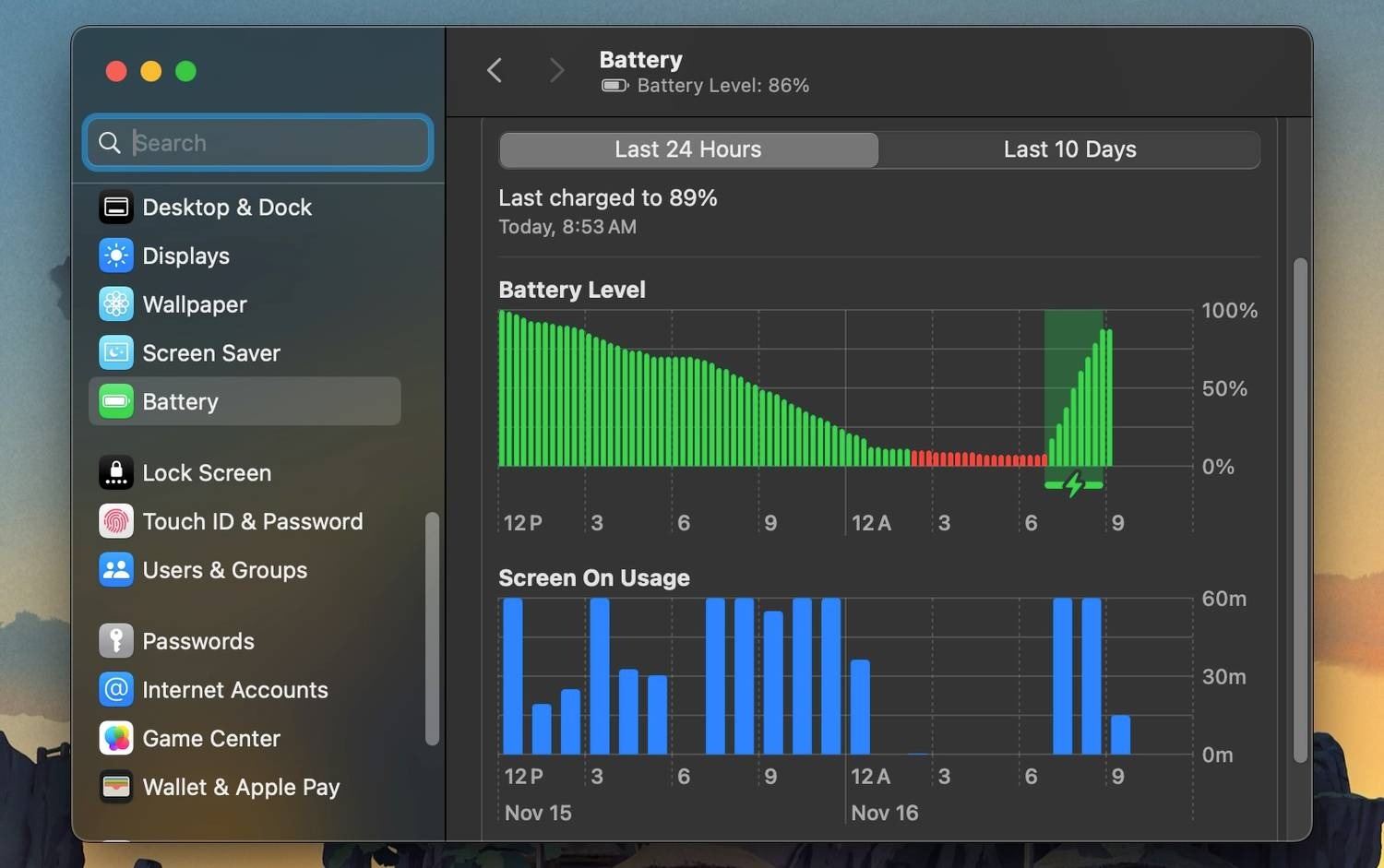Image resolution: width=1384 pixels, height=868 pixels.
Task: Select the Displays sun icon
Action: click(x=116, y=256)
